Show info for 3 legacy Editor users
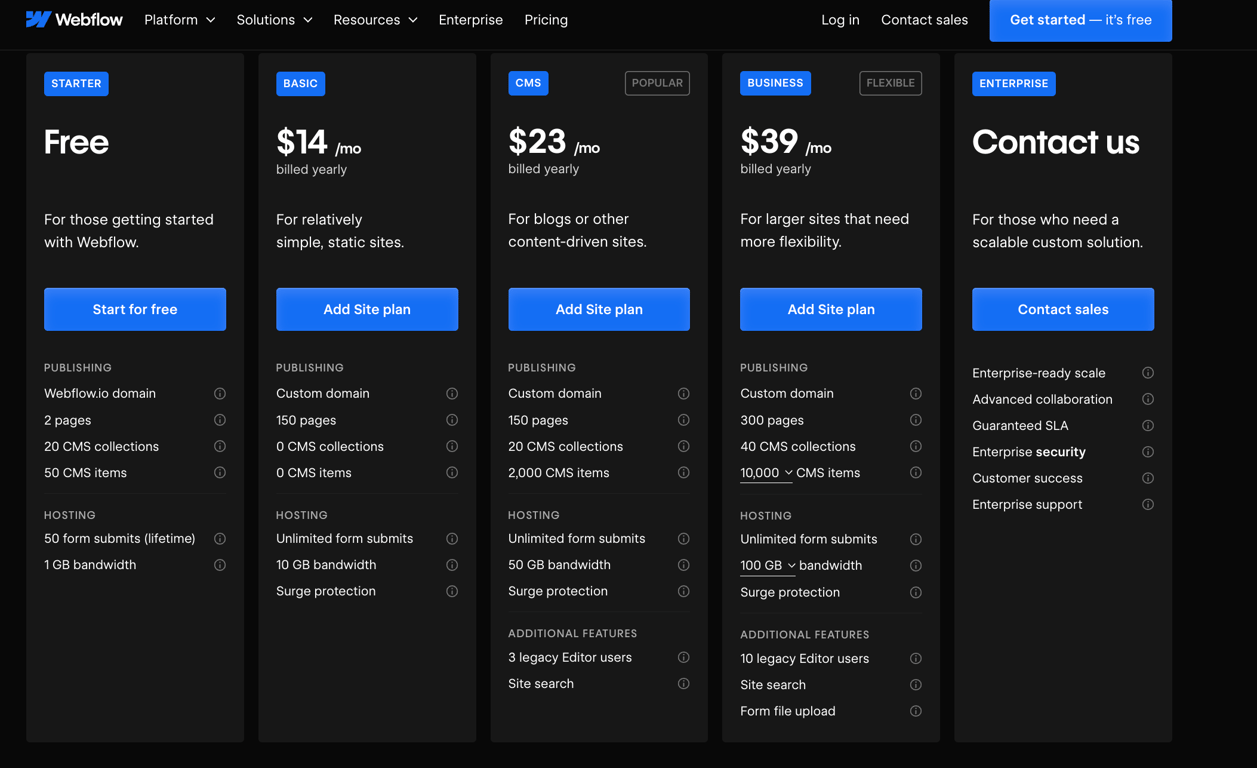Image resolution: width=1257 pixels, height=768 pixels. [x=684, y=658]
